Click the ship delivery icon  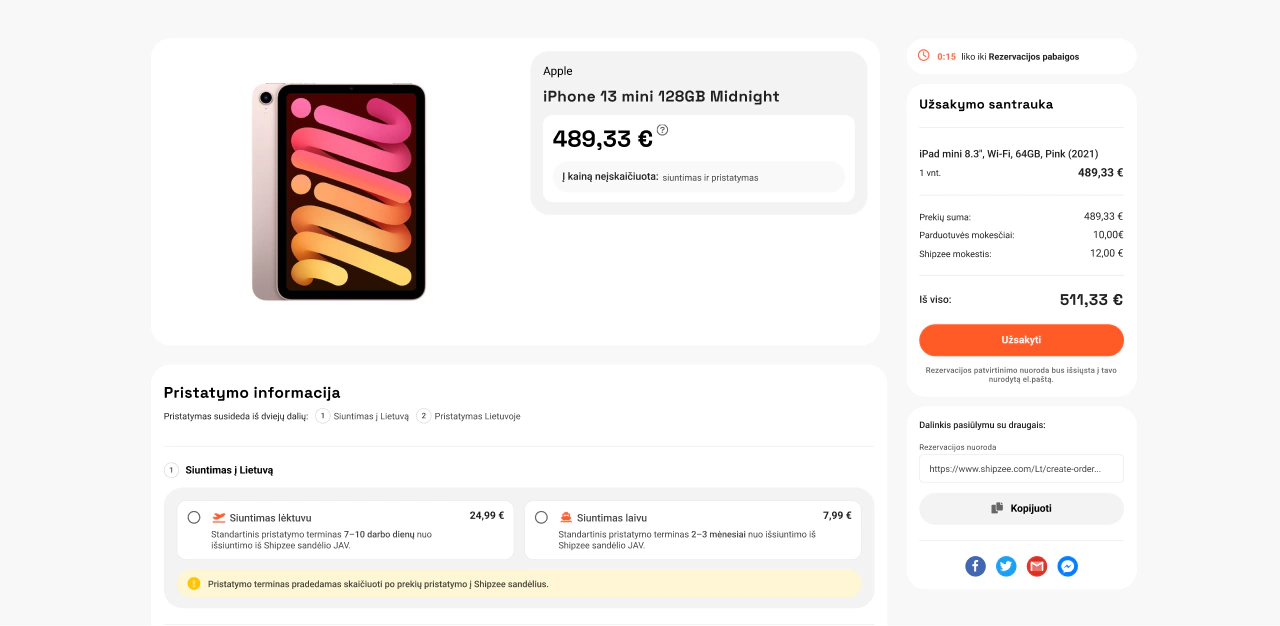(566, 518)
